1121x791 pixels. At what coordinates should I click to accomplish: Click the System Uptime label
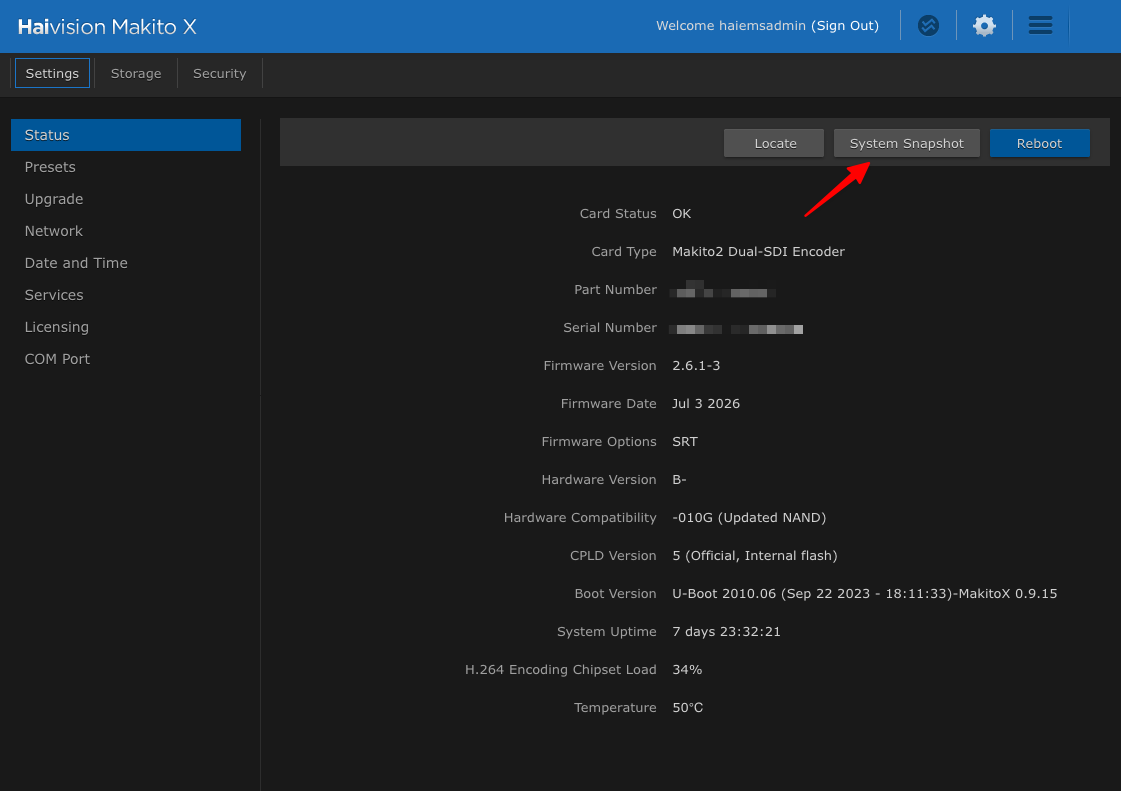click(x=606, y=632)
